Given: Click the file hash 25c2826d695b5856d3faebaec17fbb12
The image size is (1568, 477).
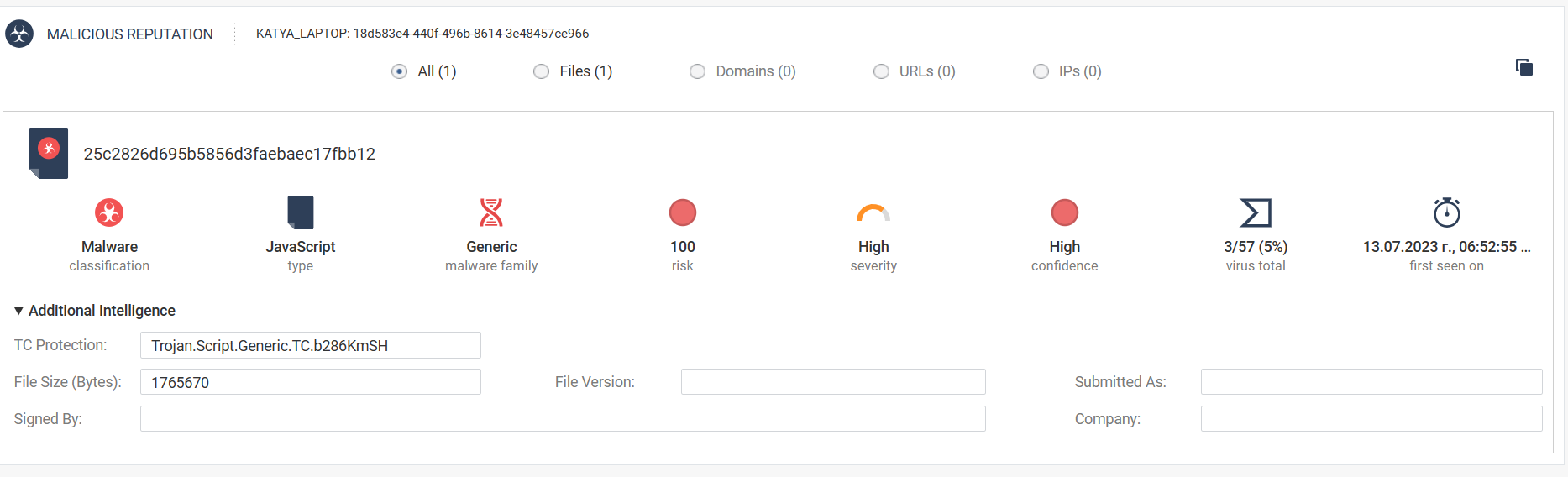Looking at the screenshot, I should (229, 154).
